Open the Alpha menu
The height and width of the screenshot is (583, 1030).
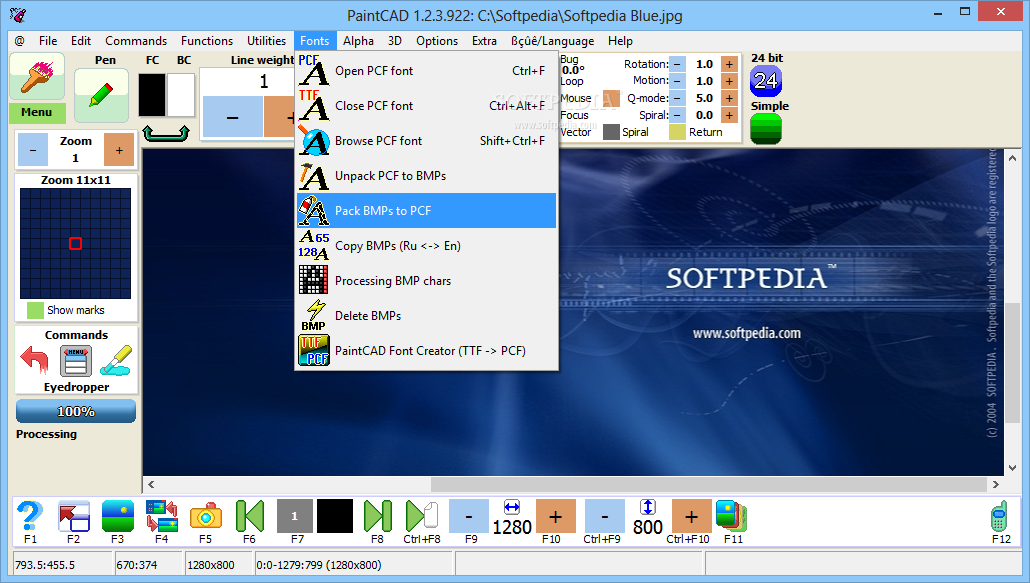pyautogui.click(x=358, y=41)
